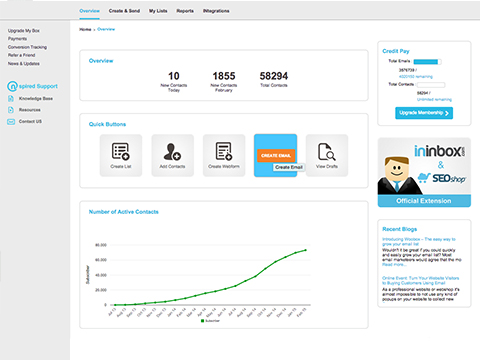480x360 pixels.
Task: Click the View Drafts magnifier icon
Action: coord(327,152)
